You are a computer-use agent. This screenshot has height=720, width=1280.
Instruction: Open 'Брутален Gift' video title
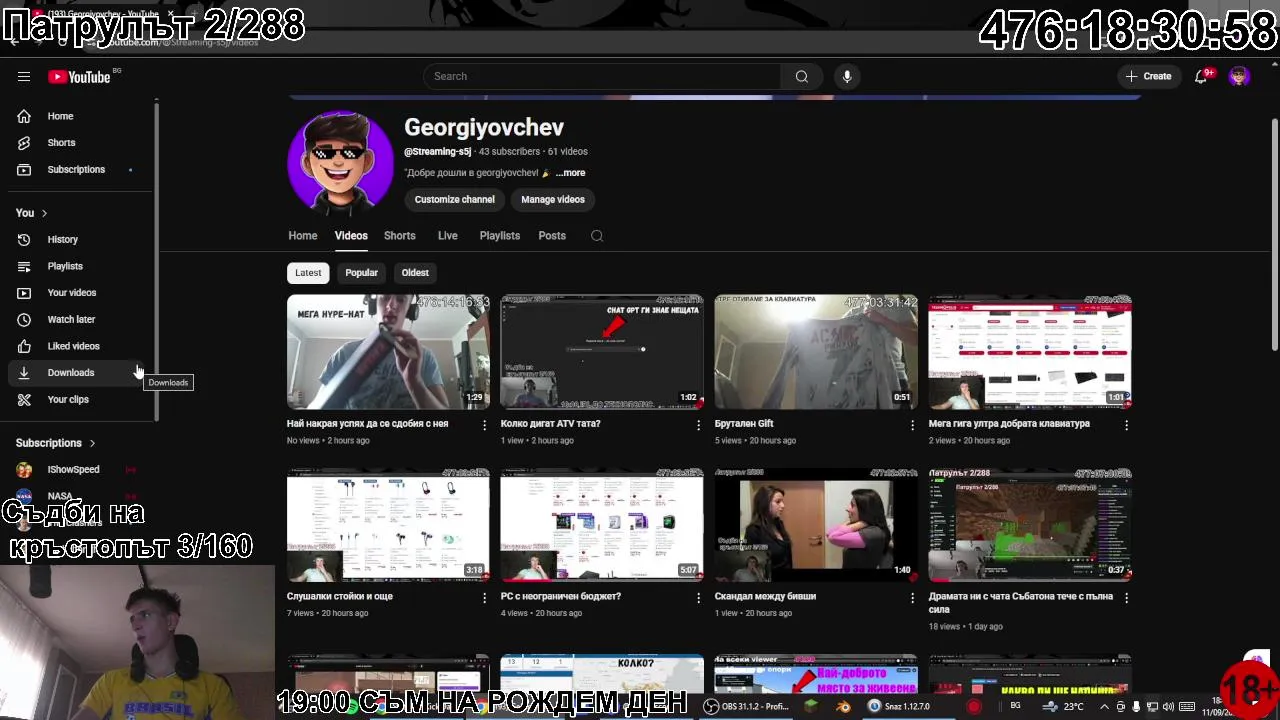coord(744,424)
